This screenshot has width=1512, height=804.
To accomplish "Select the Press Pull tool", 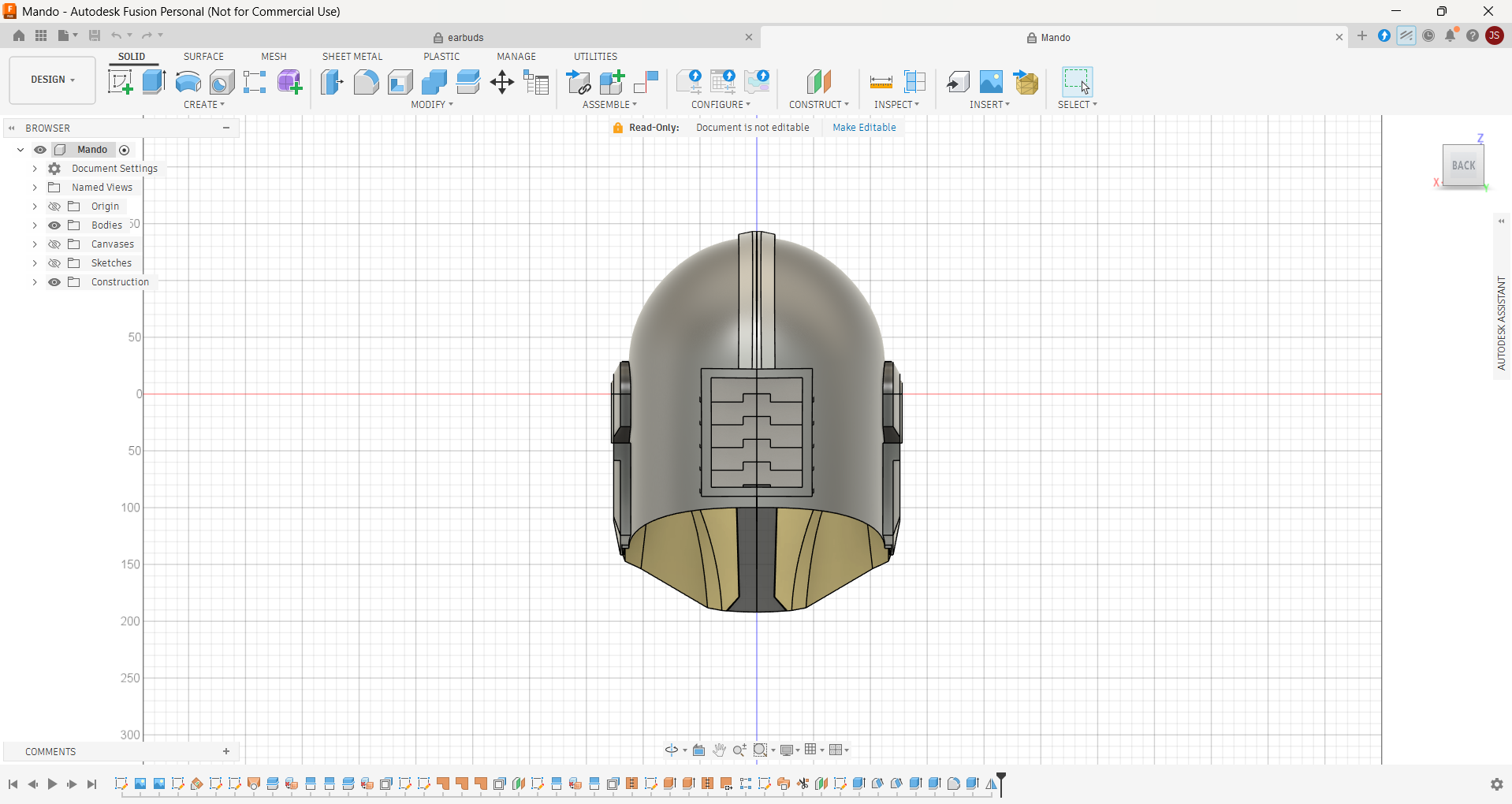I will coord(332,82).
